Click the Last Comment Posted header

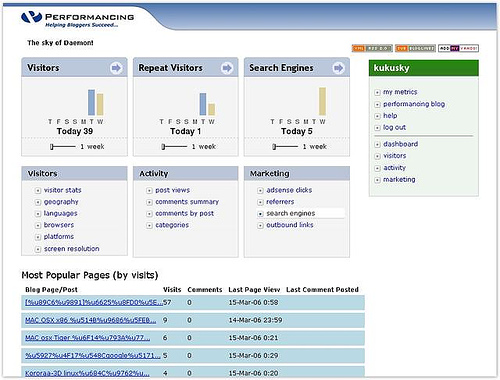(x=322, y=290)
